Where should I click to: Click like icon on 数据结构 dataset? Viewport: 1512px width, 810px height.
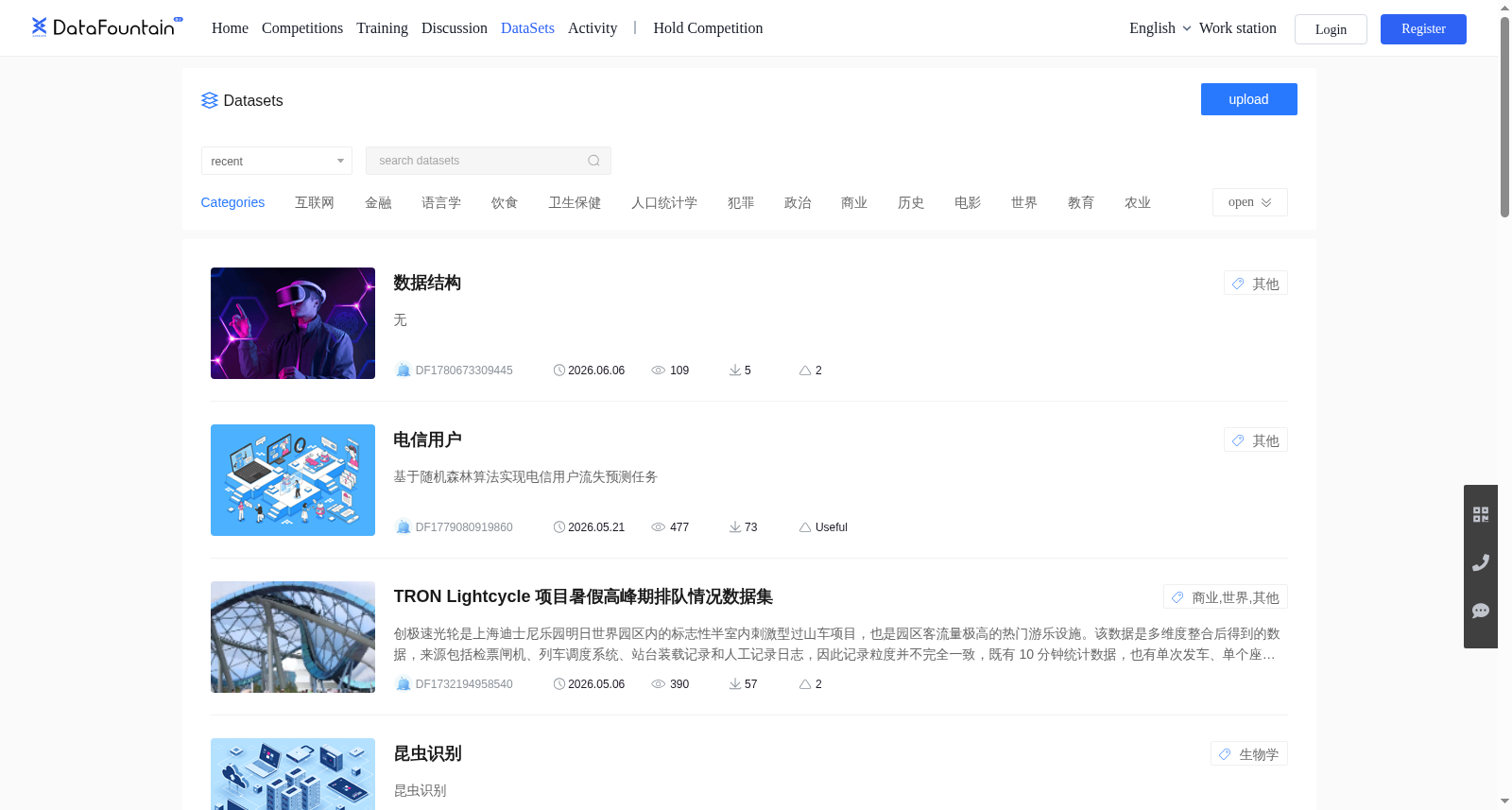[x=805, y=371]
